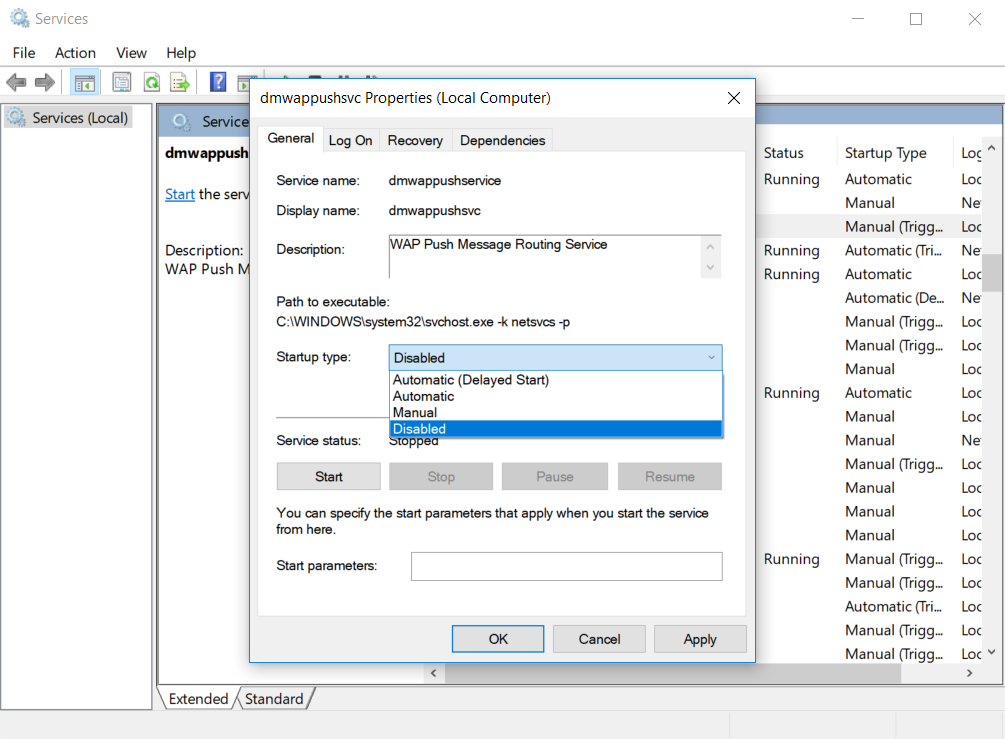Screen dimensions: 1005x739
Task: Switch to the Recovery tab
Action: pyautogui.click(x=415, y=140)
